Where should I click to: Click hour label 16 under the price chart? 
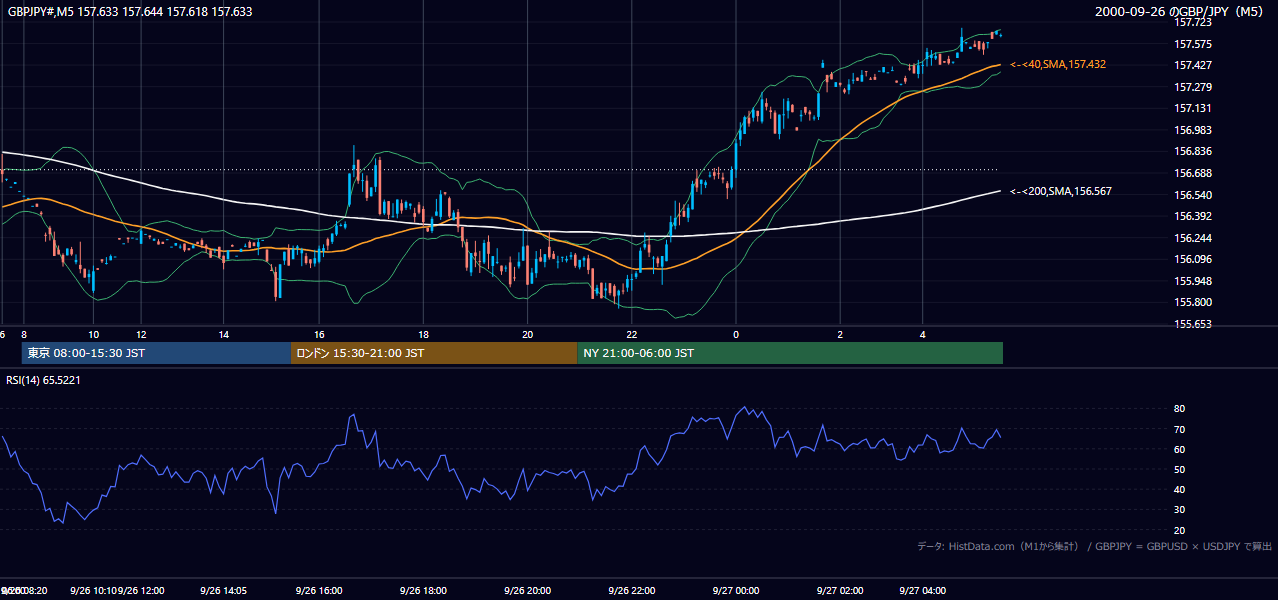319,334
